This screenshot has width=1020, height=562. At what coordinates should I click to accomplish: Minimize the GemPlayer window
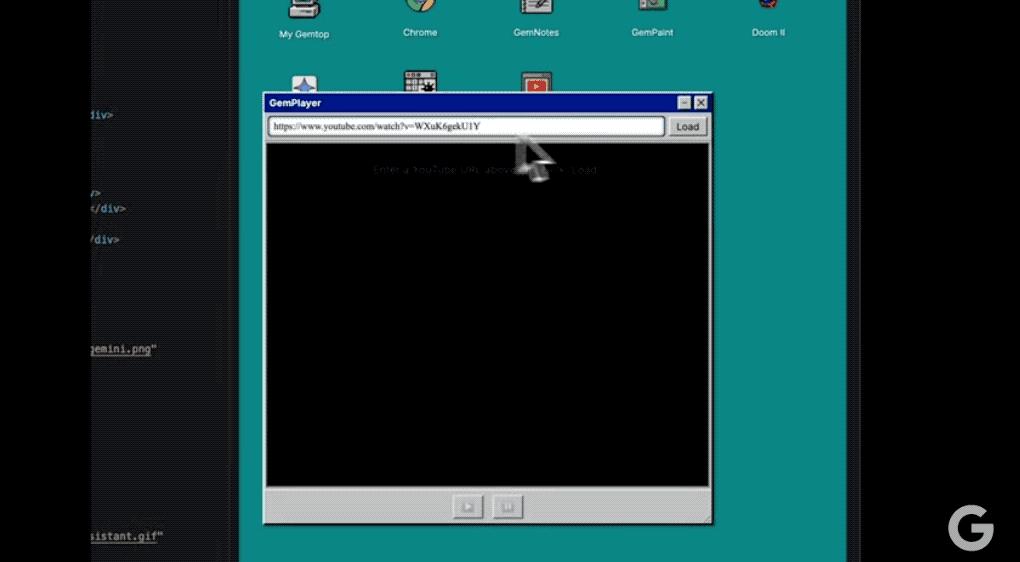tap(684, 103)
